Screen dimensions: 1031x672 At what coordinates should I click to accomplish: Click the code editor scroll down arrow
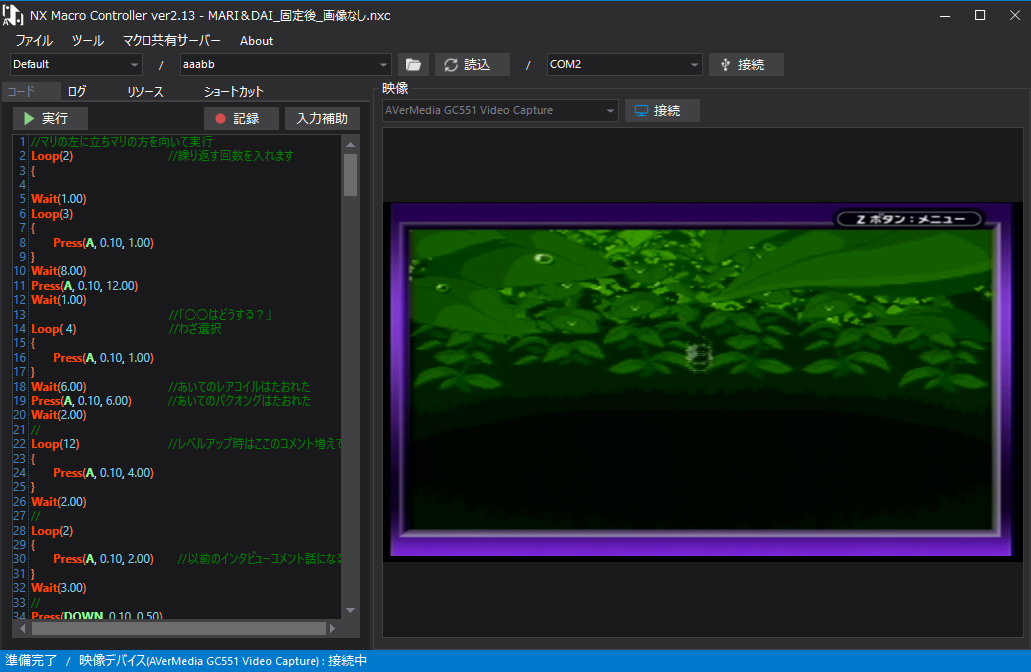tap(350, 611)
